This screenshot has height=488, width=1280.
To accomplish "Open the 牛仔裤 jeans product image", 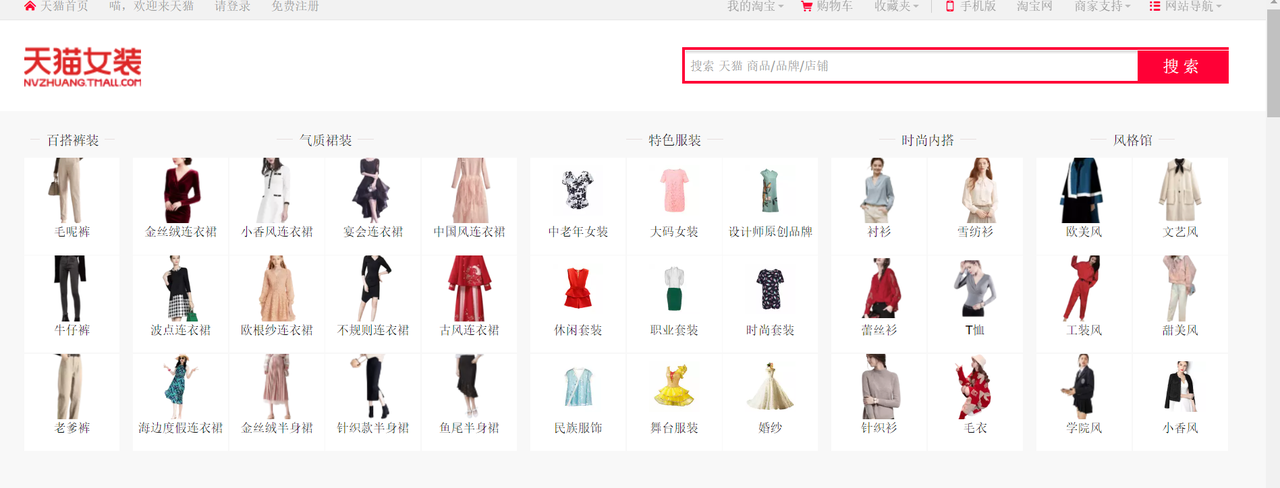I will point(71,288).
